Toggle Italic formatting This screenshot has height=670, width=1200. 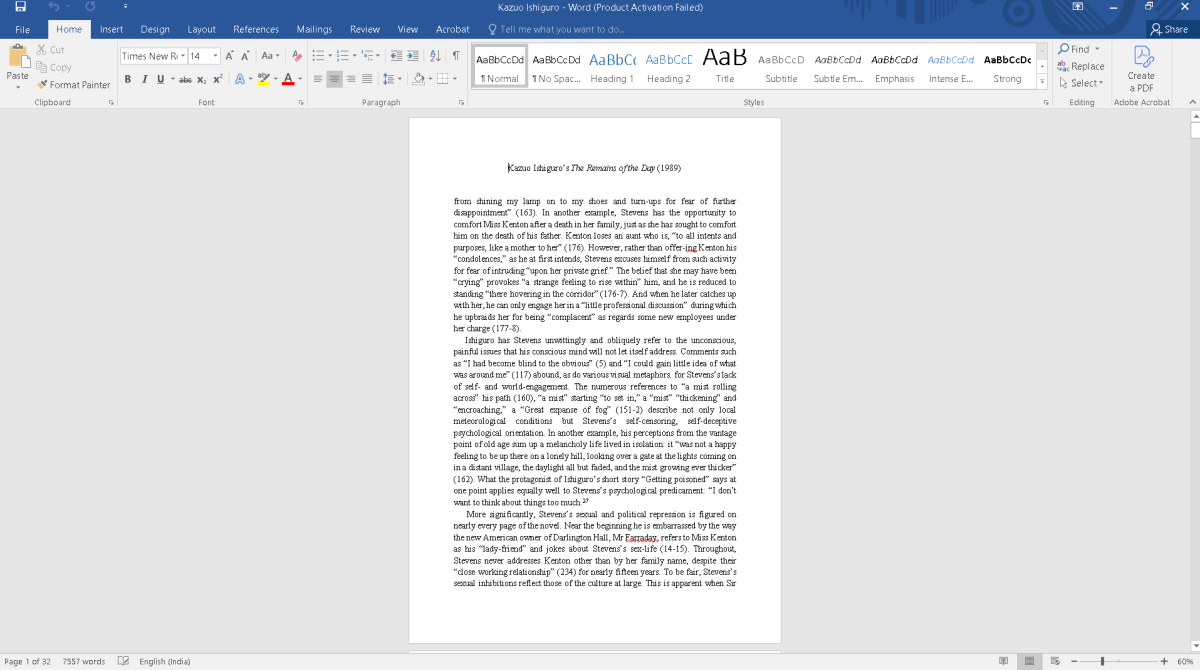pyautogui.click(x=144, y=79)
